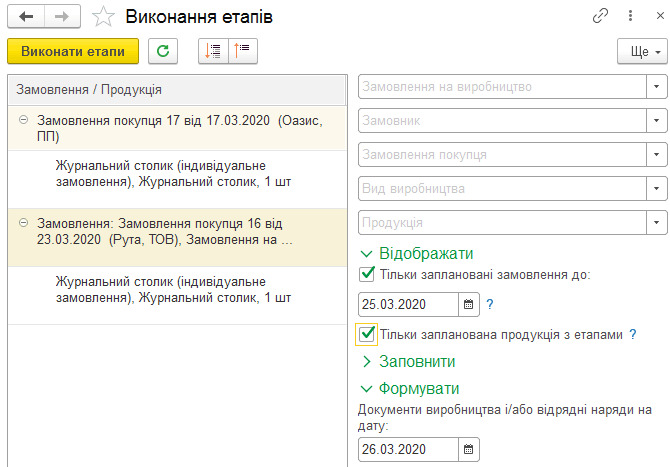Uncheck Тільки заплановані замовлення до checkbox
The image size is (670, 467).
click(x=367, y=274)
